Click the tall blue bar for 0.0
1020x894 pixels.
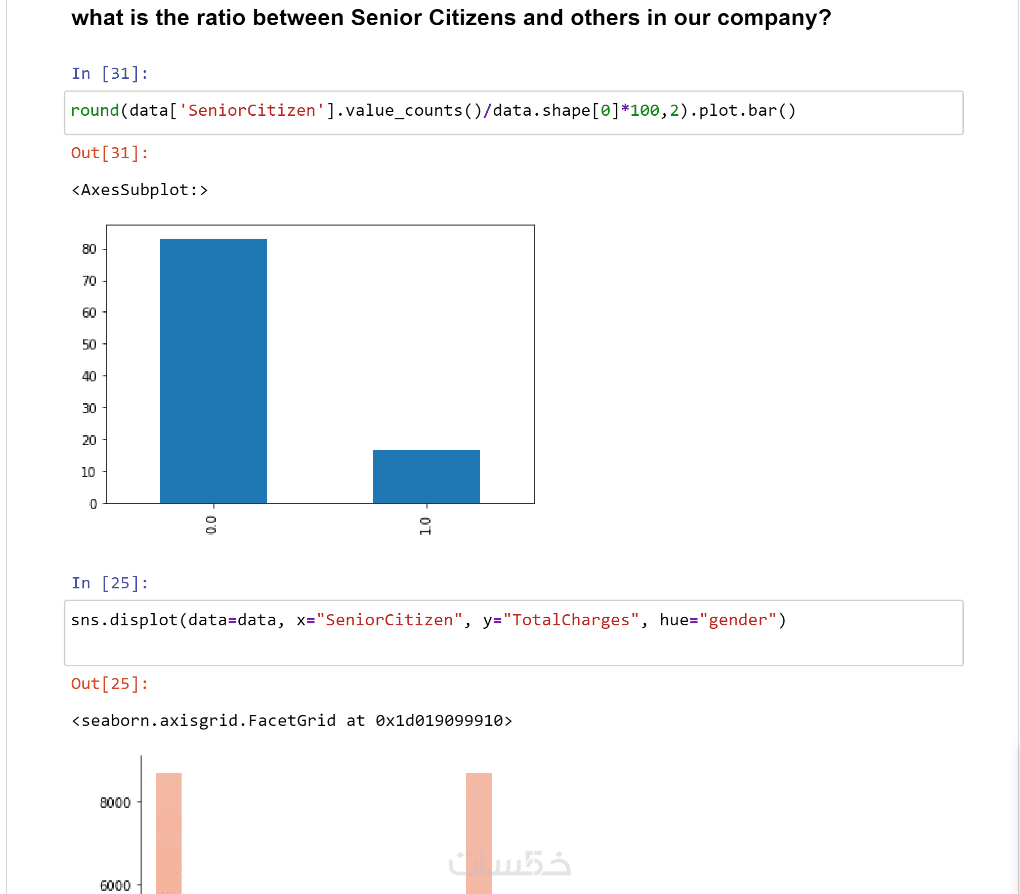pos(213,371)
